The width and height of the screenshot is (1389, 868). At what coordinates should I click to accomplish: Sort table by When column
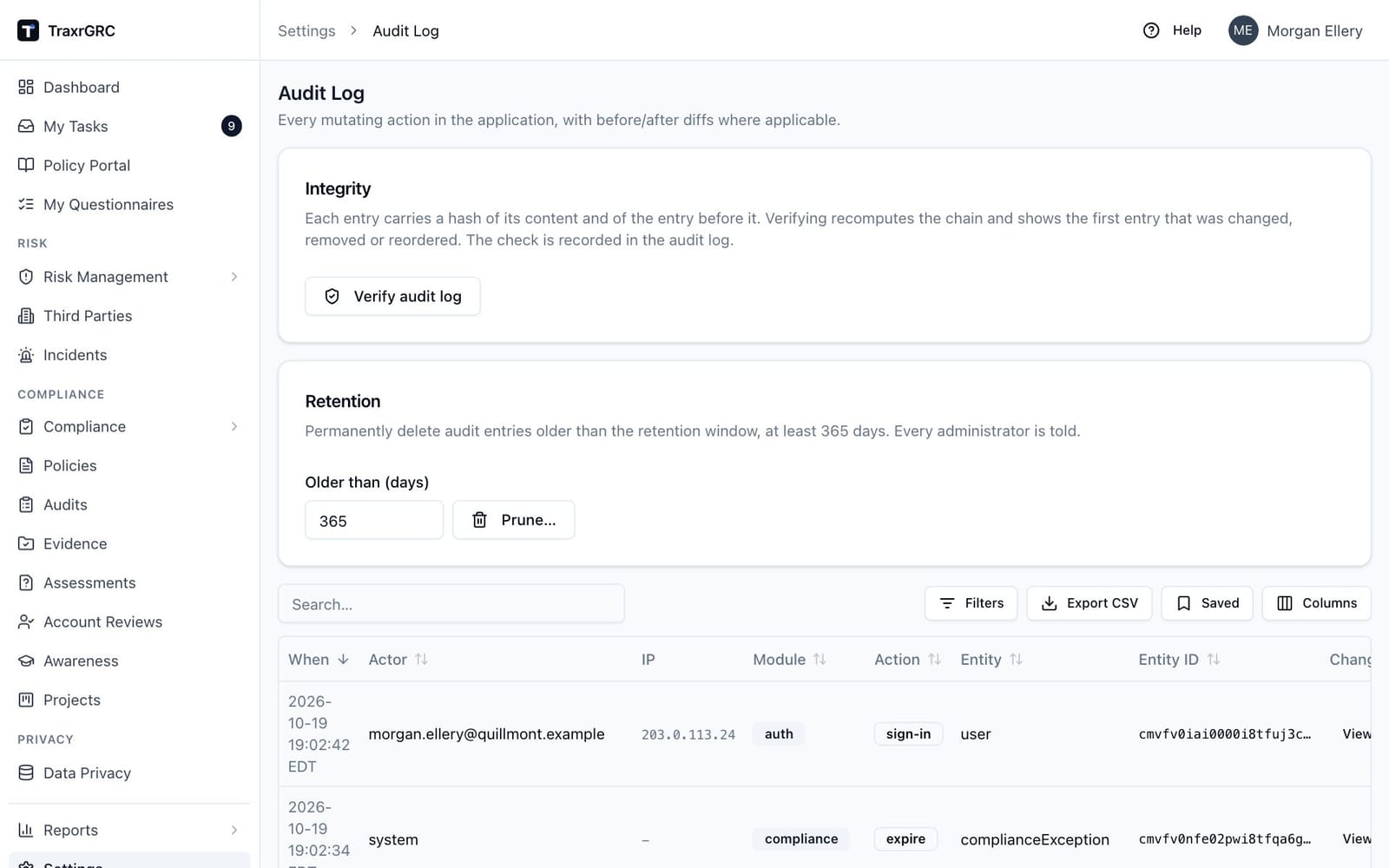click(319, 660)
